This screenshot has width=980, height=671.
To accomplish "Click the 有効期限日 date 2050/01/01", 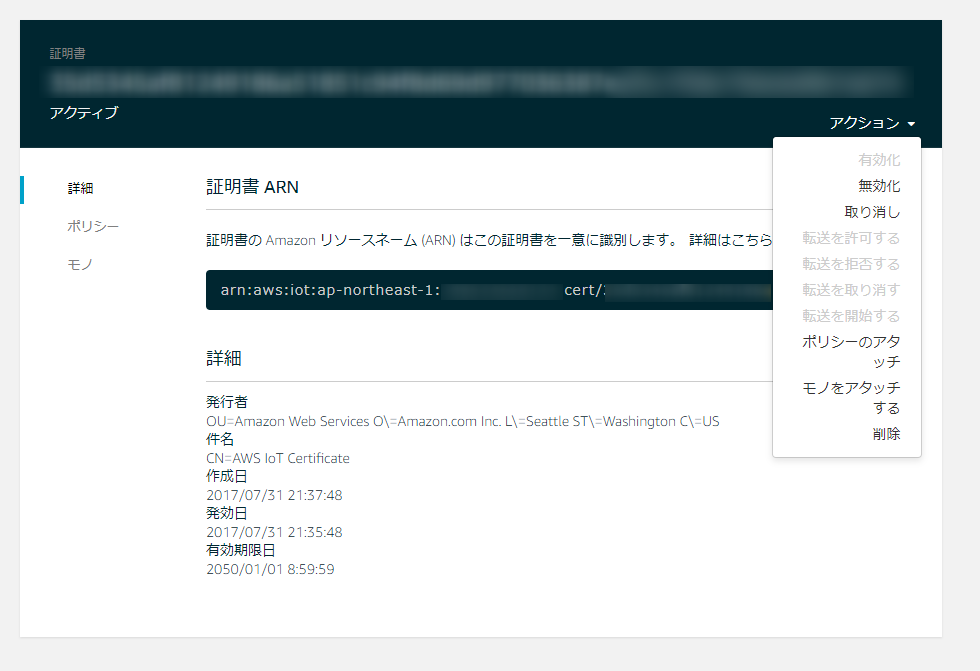I will coord(270,570).
